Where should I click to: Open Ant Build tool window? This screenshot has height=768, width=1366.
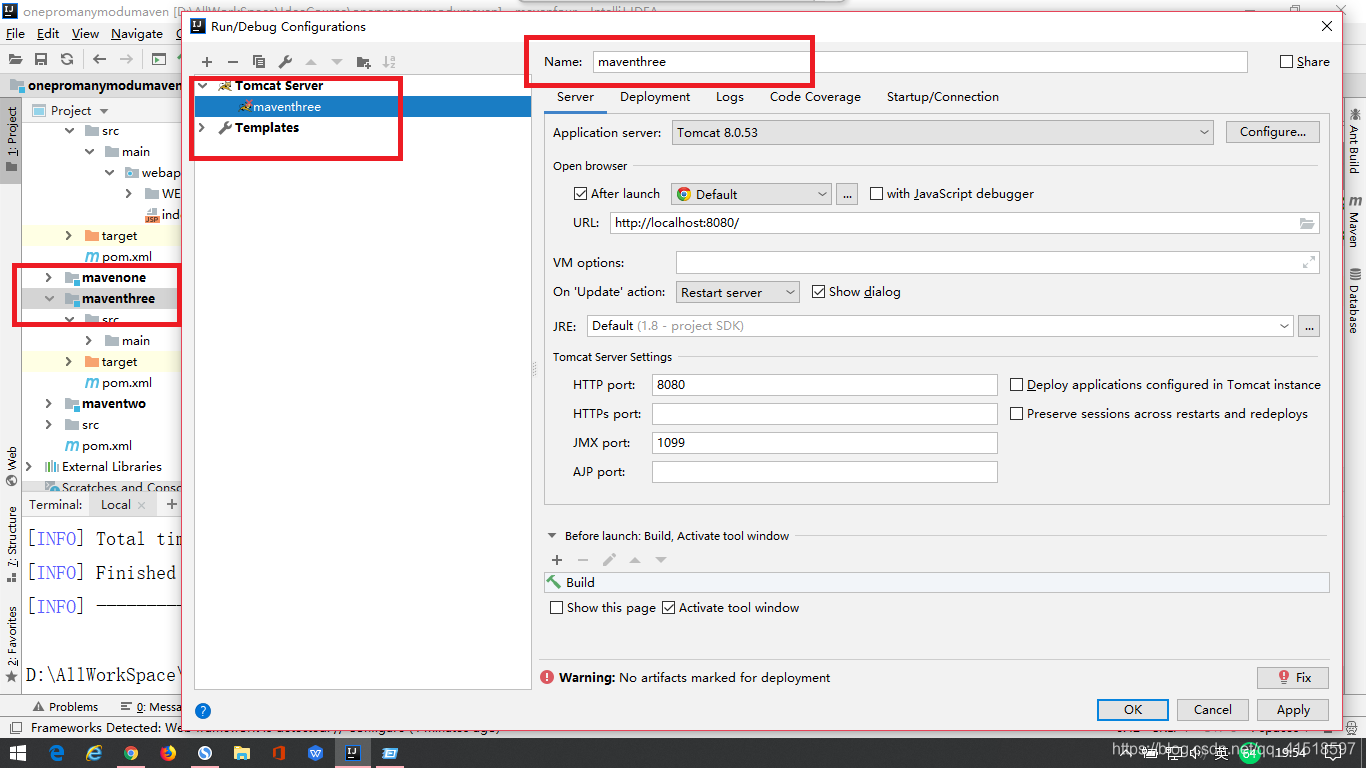(1354, 141)
